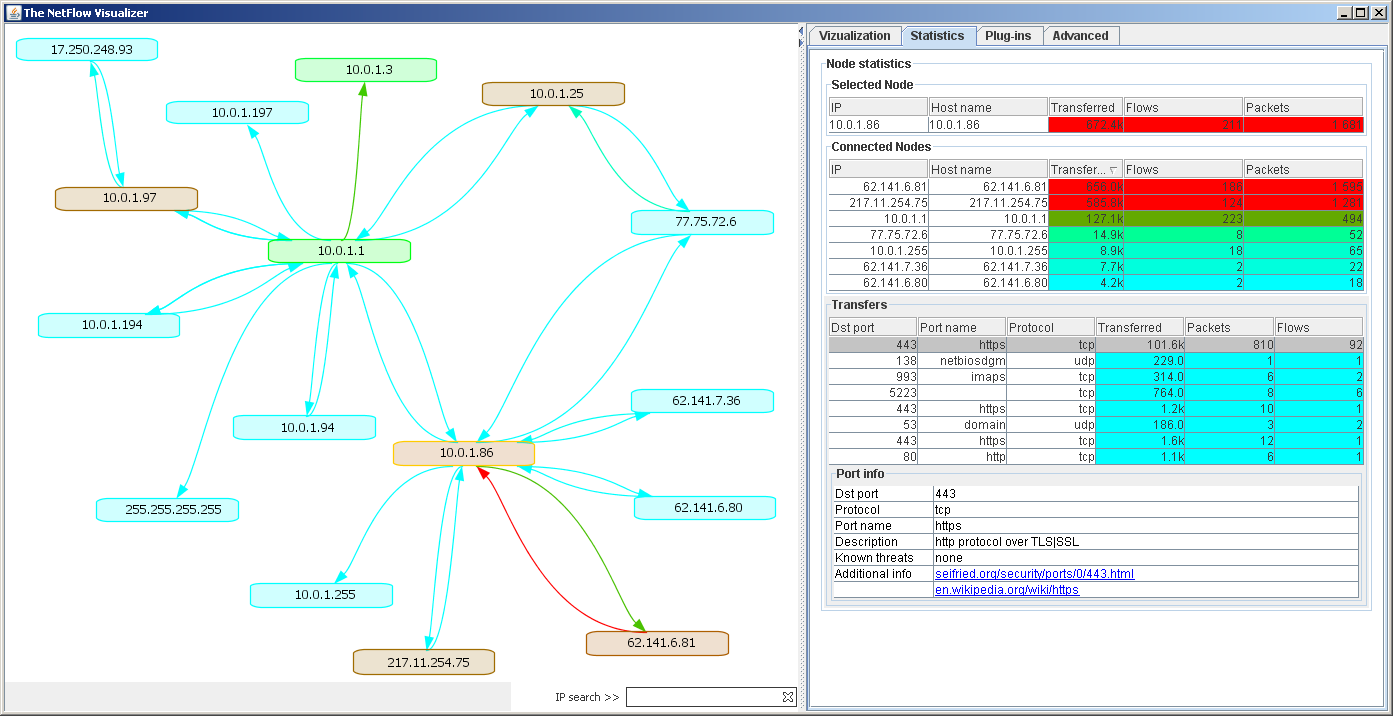This screenshot has width=1393, height=716.
Task: Open the seifried.org port 443 link
Action: 1034,574
